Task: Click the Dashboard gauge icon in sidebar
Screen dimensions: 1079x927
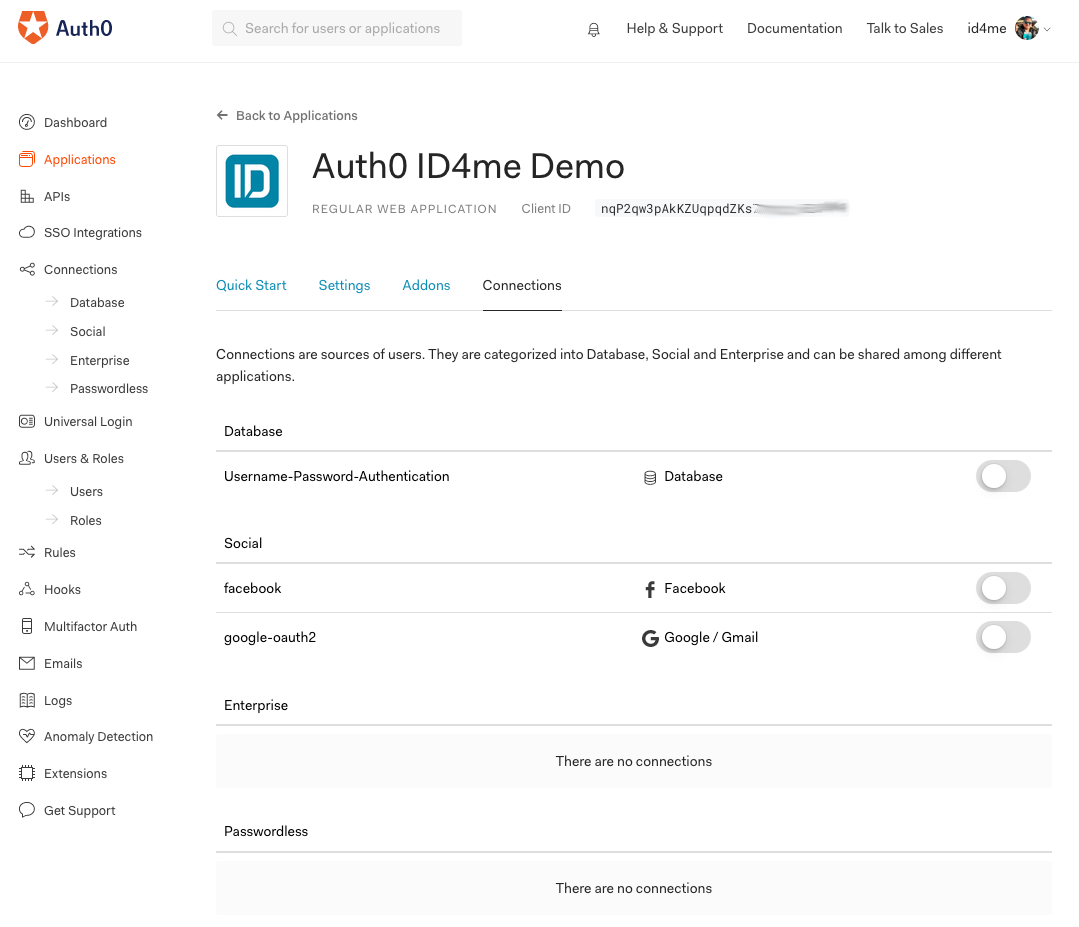Action: pyautogui.click(x=27, y=122)
